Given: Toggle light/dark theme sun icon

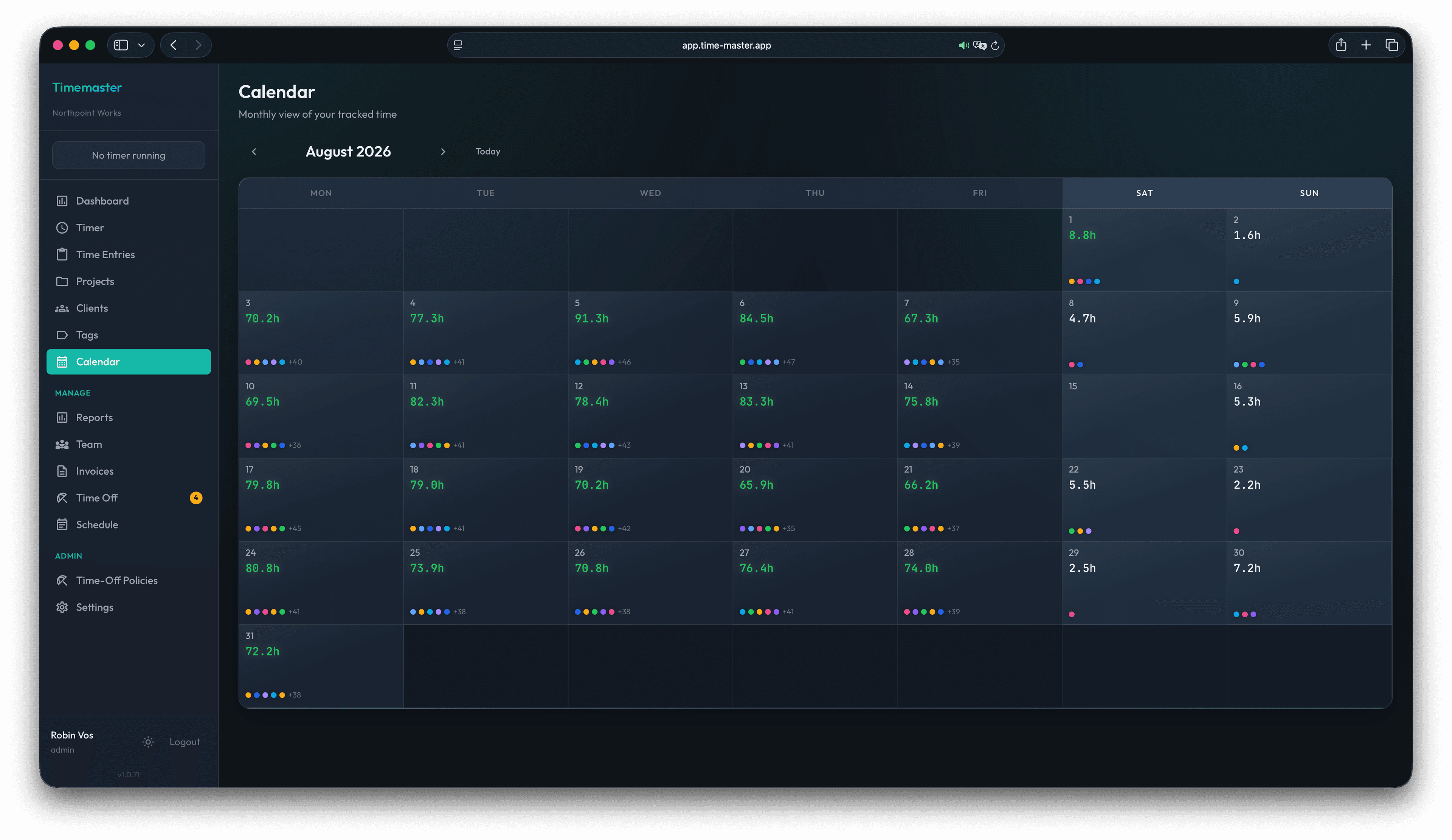Looking at the screenshot, I should click(148, 742).
